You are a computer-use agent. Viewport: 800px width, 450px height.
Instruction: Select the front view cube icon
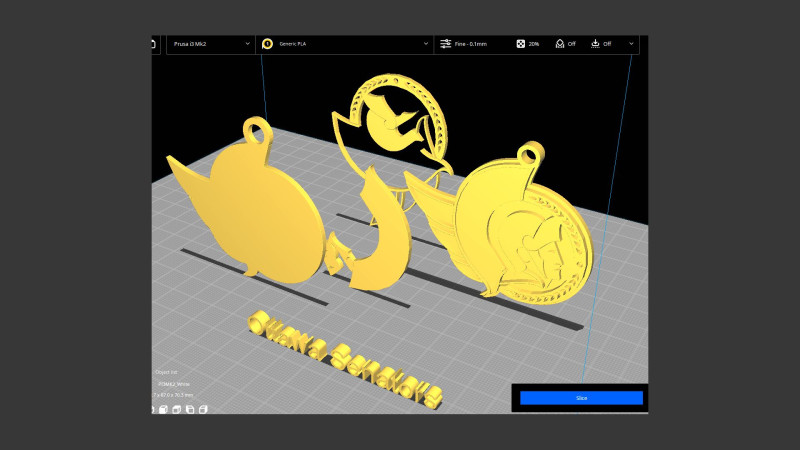164,408
